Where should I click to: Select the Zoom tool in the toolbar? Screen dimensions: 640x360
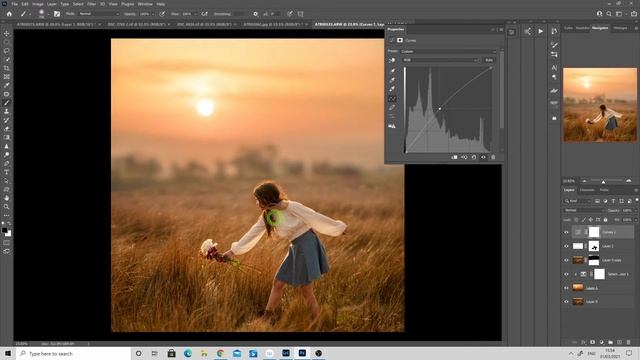point(7,207)
